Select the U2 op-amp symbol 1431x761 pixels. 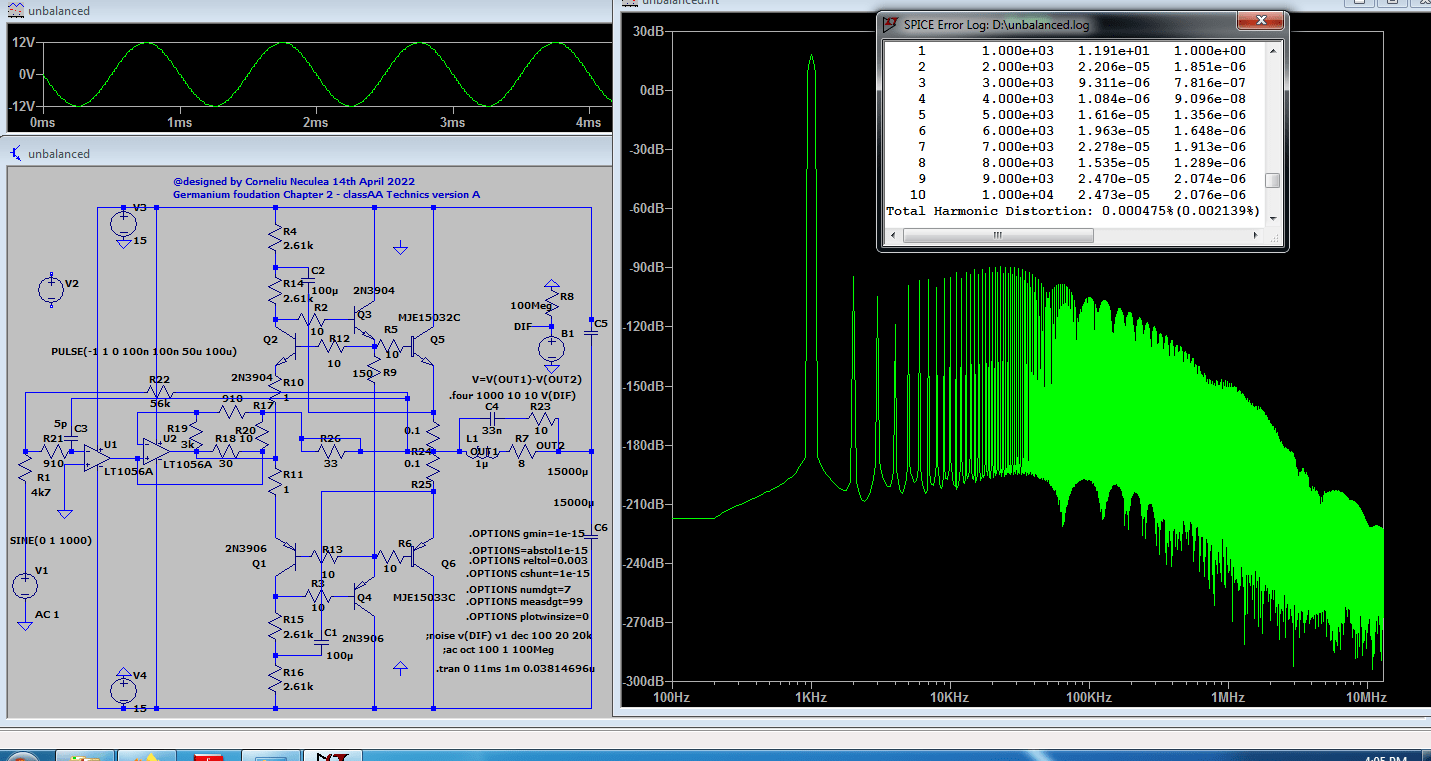point(154,452)
